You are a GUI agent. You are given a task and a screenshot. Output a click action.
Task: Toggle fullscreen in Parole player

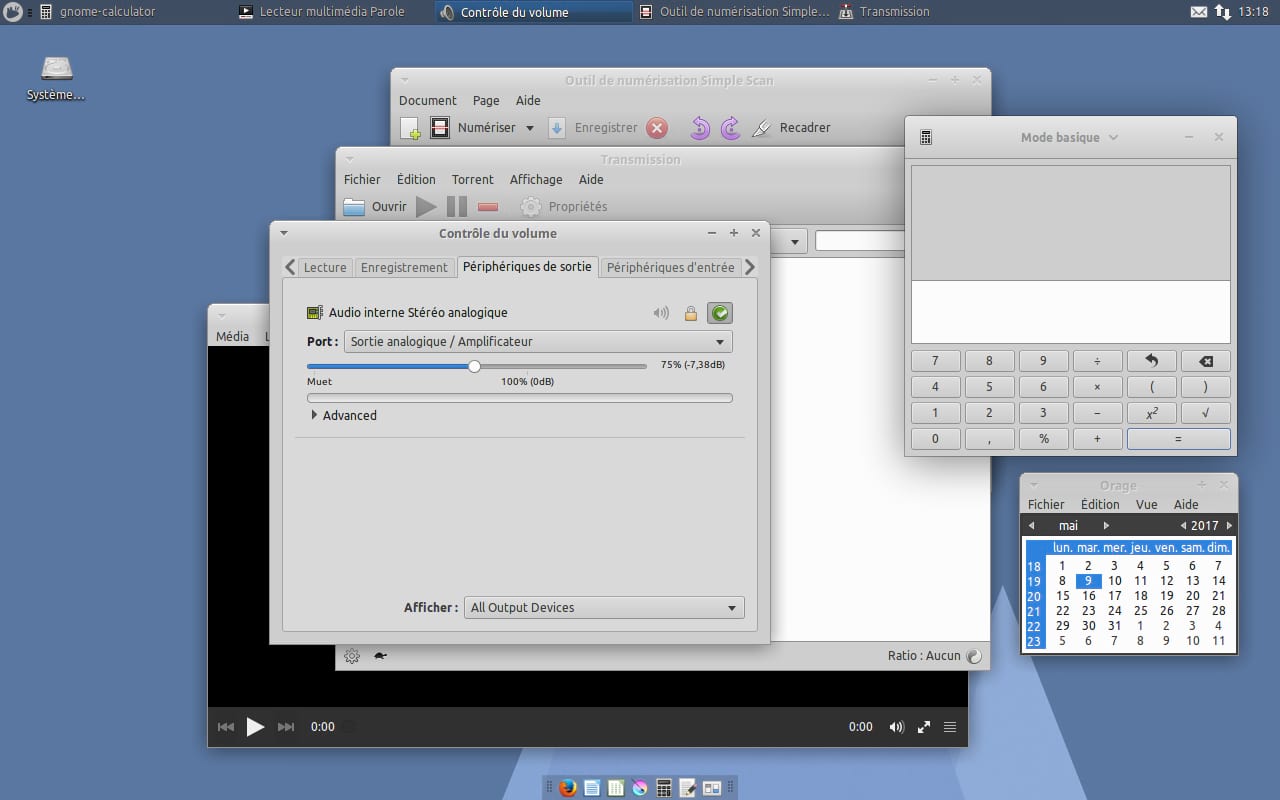click(924, 727)
